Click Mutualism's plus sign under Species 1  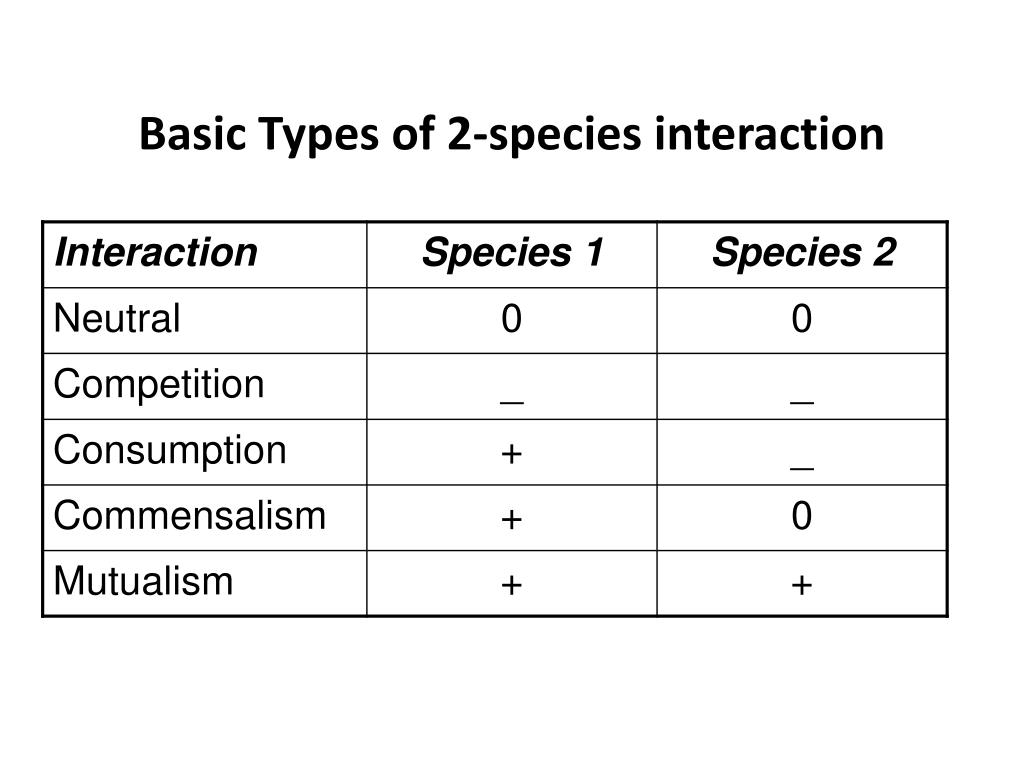pyautogui.click(x=511, y=584)
